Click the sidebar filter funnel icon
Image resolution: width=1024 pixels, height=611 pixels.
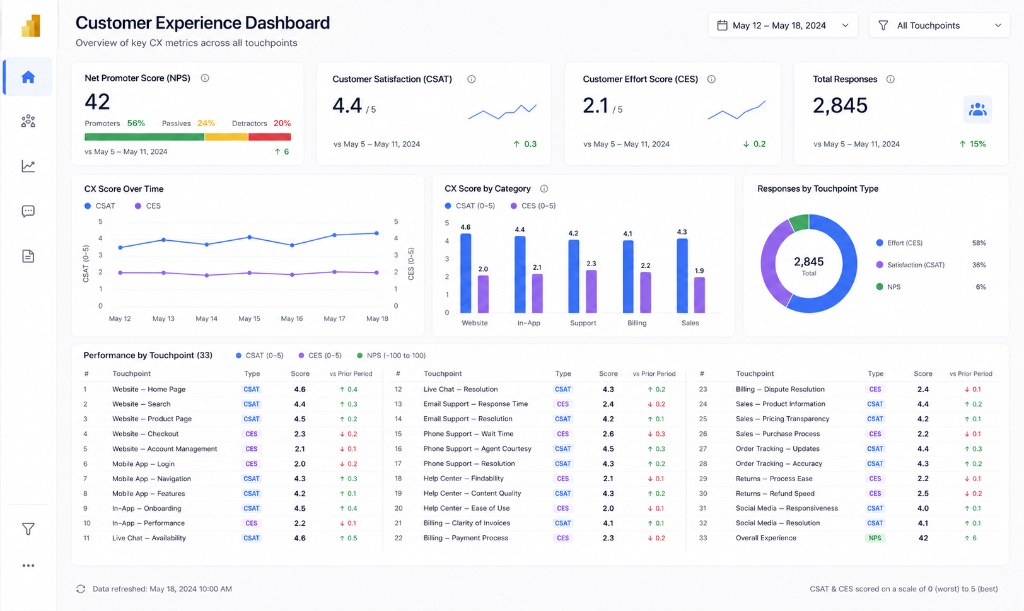pos(28,529)
